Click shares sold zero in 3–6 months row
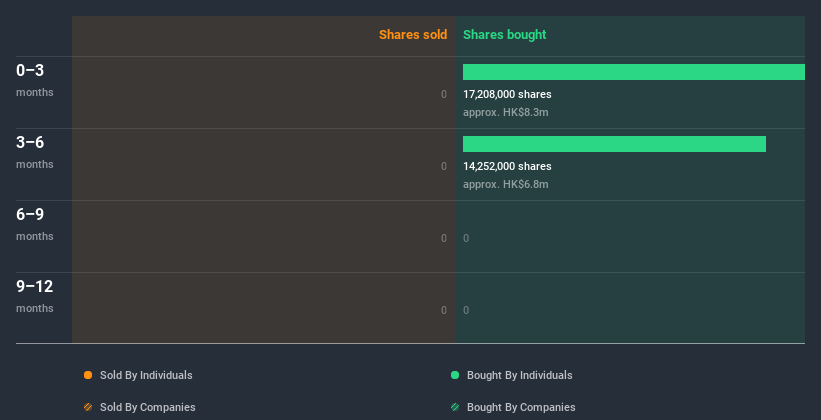821x420 pixels. coord(444,166)
